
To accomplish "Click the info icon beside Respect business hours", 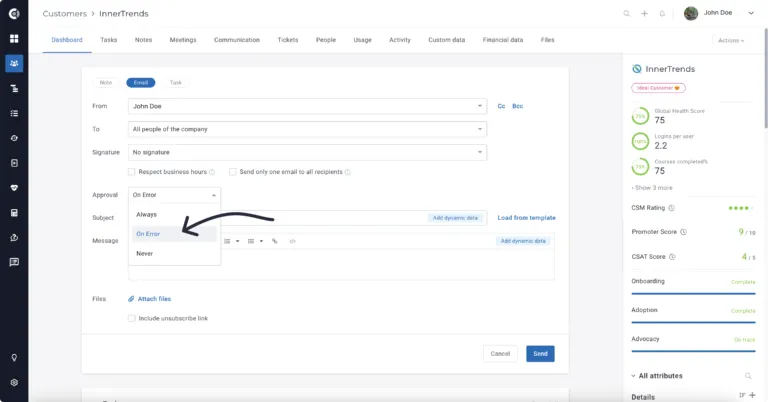I will (x=212, y=172).
